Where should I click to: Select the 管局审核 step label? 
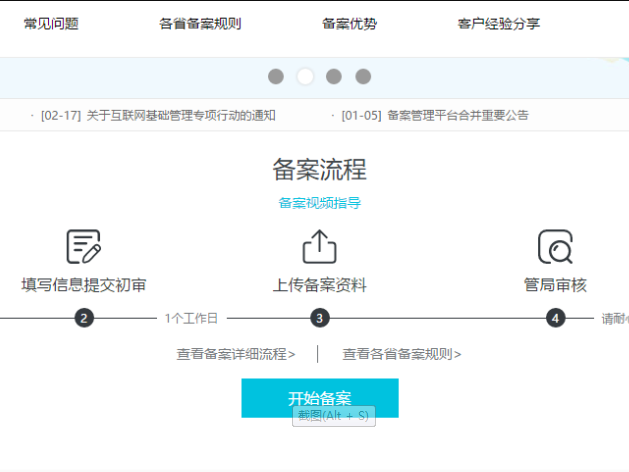[x=556, y=285]
